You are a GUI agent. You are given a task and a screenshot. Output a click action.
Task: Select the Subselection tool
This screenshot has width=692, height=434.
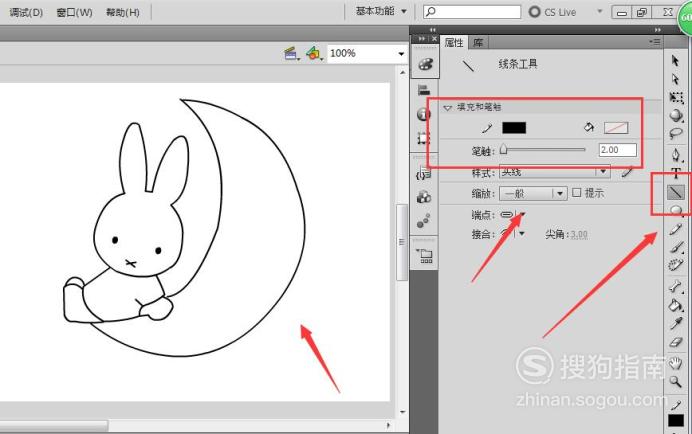click(675, 79)
